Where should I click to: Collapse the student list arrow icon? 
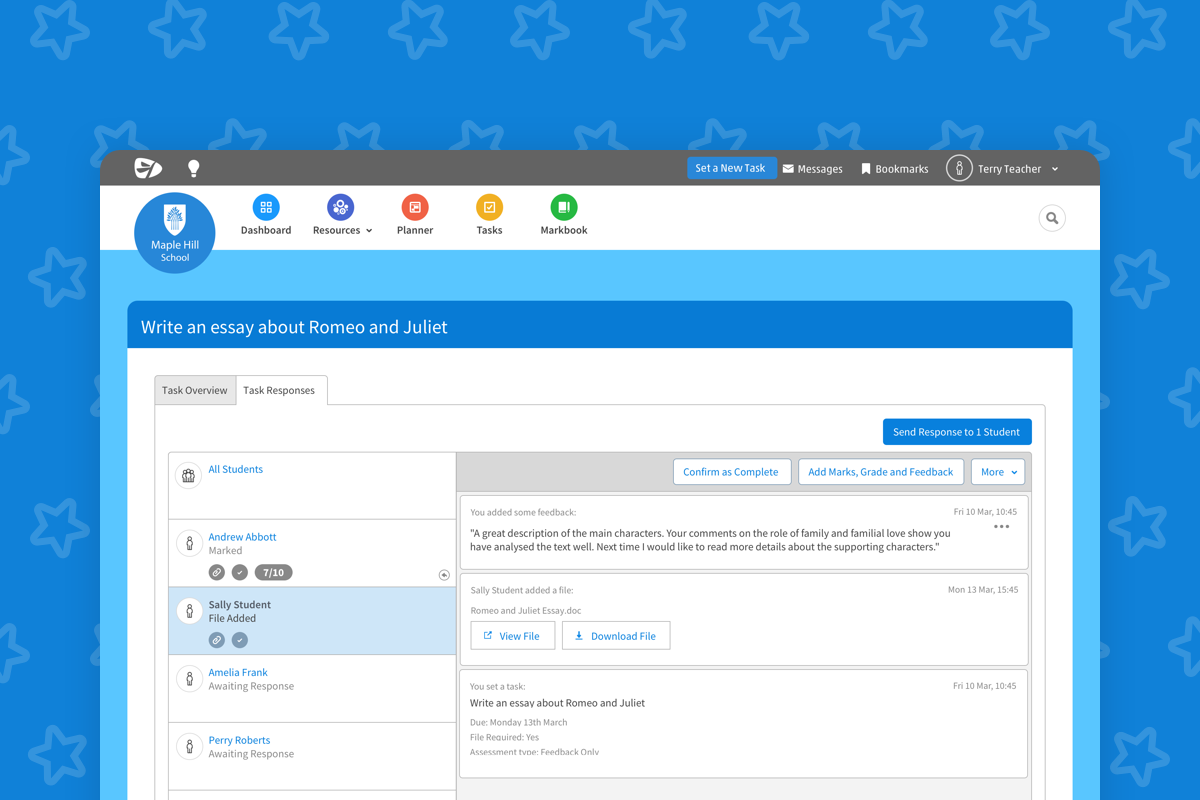coord(444,575)
